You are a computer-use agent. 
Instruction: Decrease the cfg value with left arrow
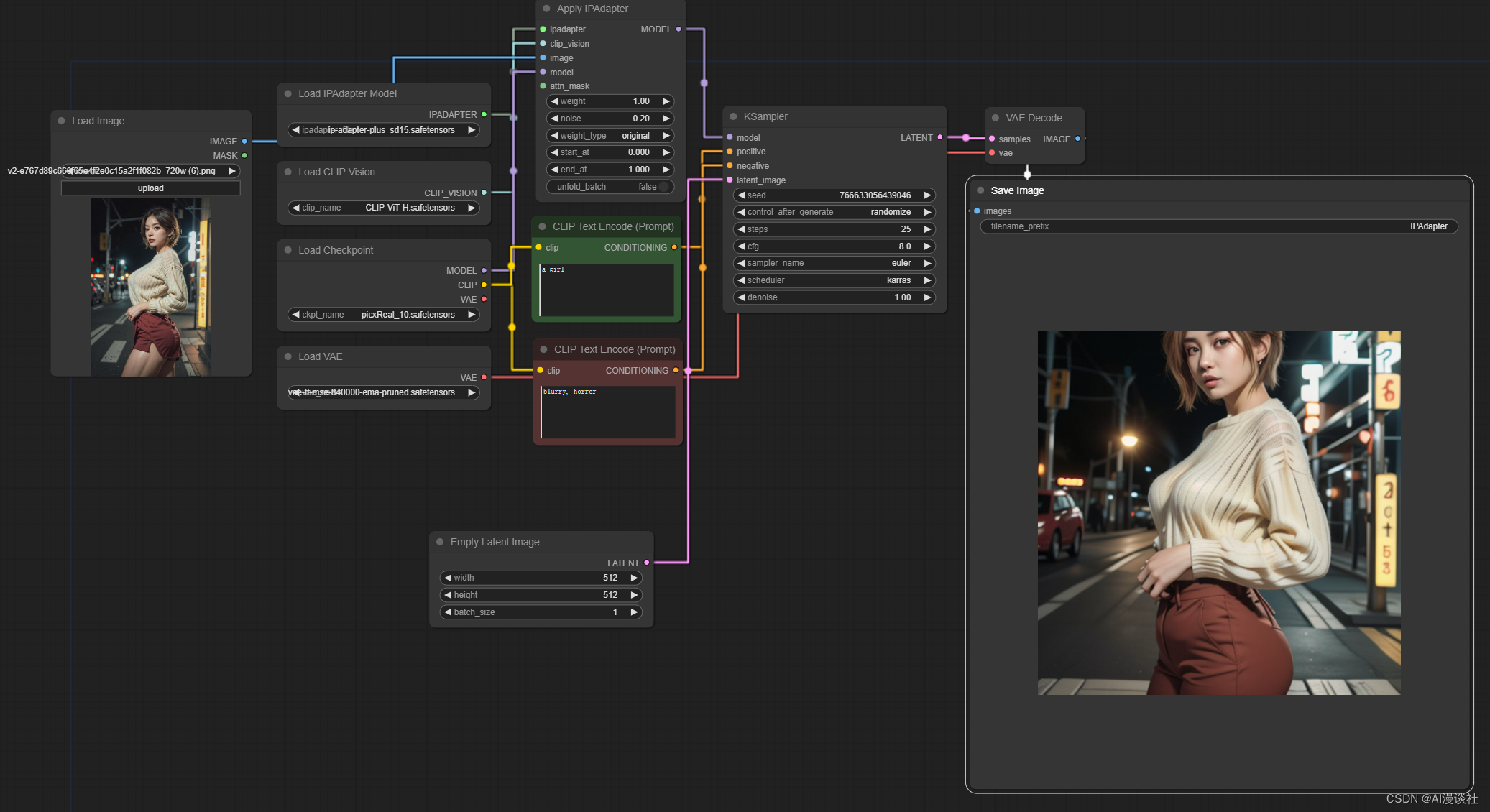(741, 246)
